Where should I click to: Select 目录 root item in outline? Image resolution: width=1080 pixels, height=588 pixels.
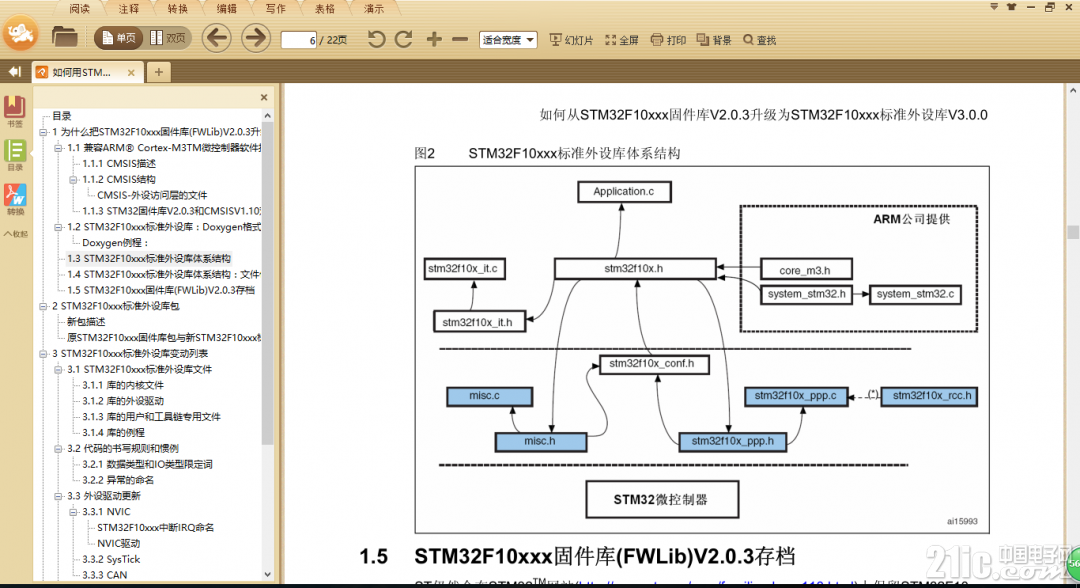point(62,116)
